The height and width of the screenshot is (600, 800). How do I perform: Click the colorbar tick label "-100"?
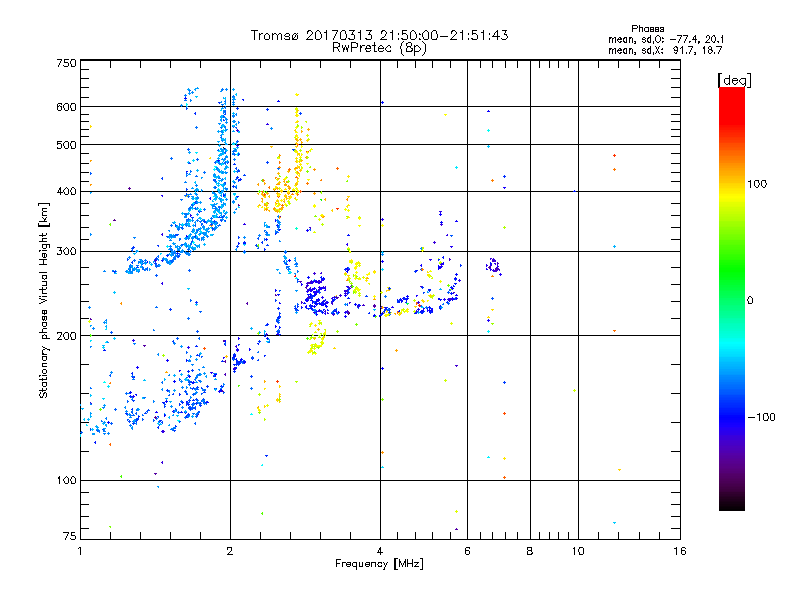[762, 417]
